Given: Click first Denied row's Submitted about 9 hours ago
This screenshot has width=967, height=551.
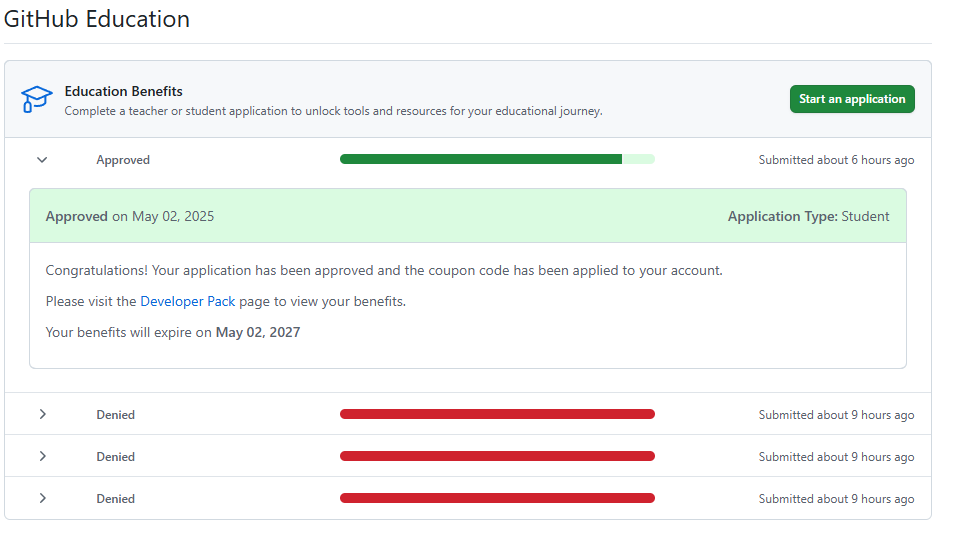Looking at the screenshot, I should [x=836, y=415].
